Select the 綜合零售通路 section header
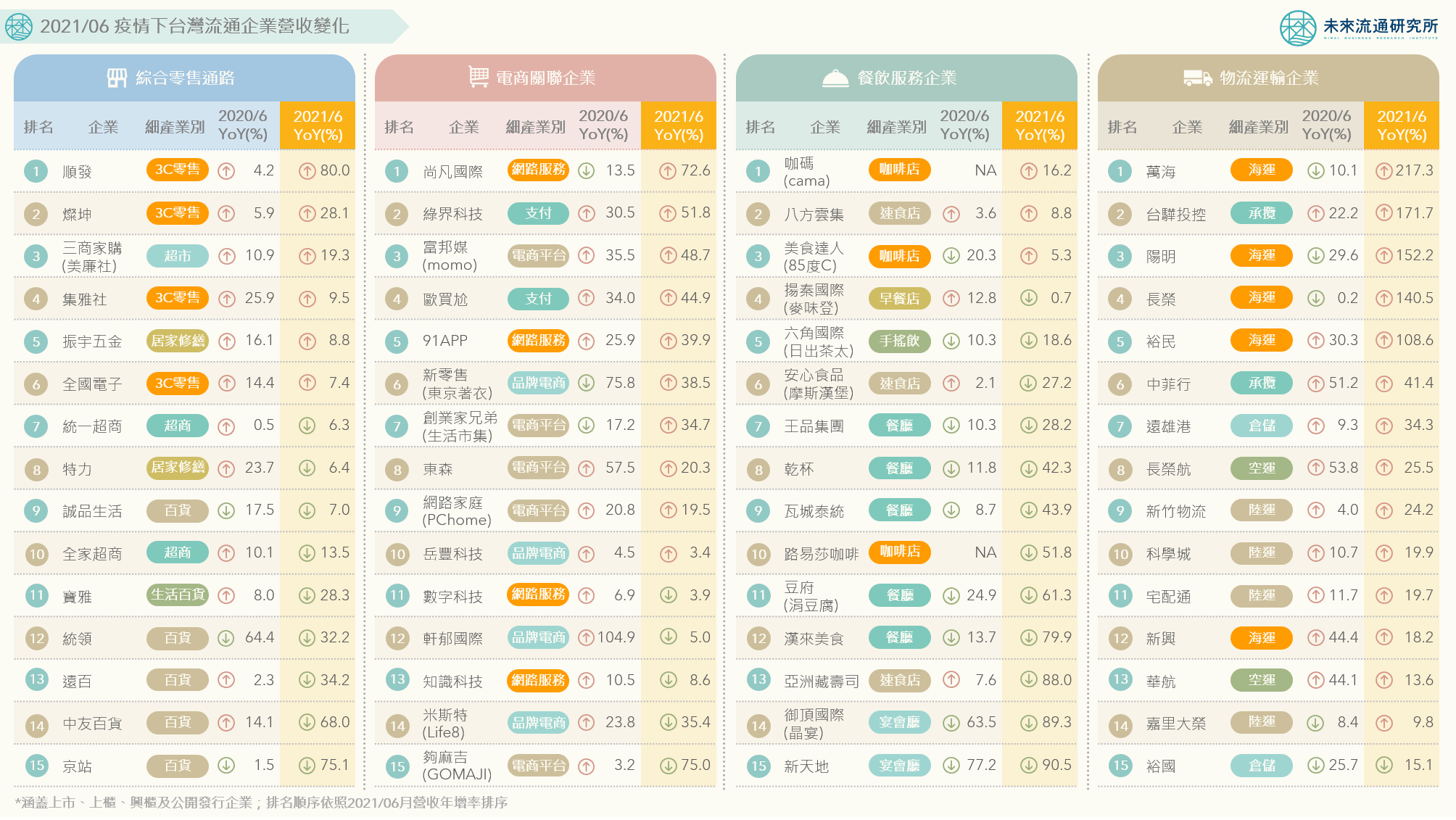 (x=184, y=78)
